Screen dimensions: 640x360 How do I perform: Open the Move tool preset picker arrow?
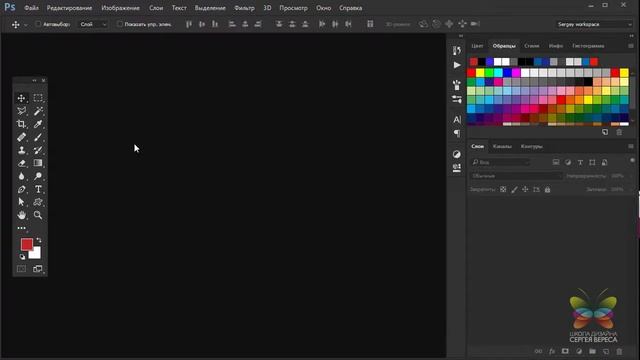click(26, 25)
